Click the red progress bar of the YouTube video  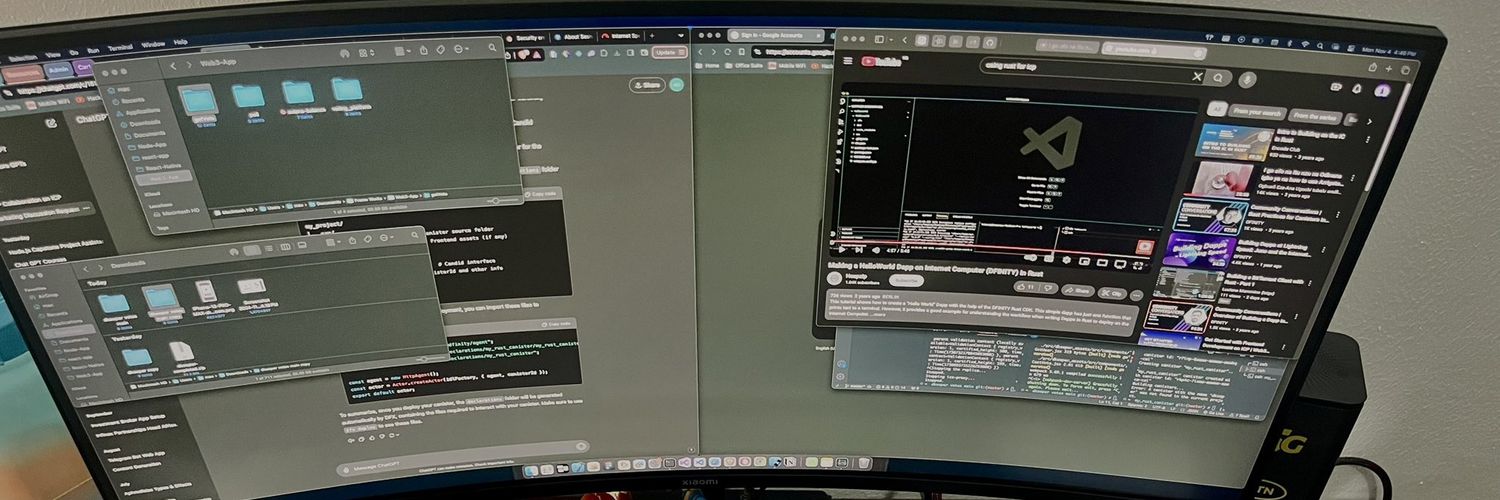pos(990,247)
